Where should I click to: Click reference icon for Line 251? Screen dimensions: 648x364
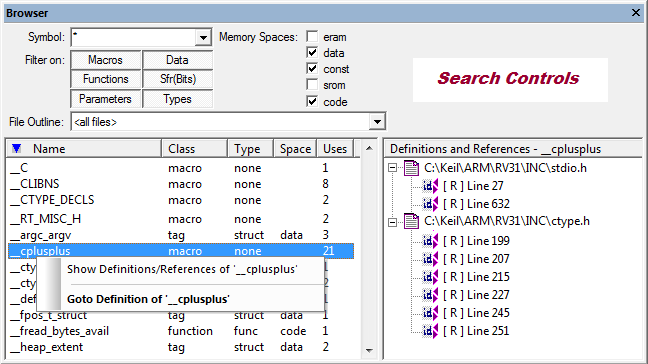coord(430,331)
